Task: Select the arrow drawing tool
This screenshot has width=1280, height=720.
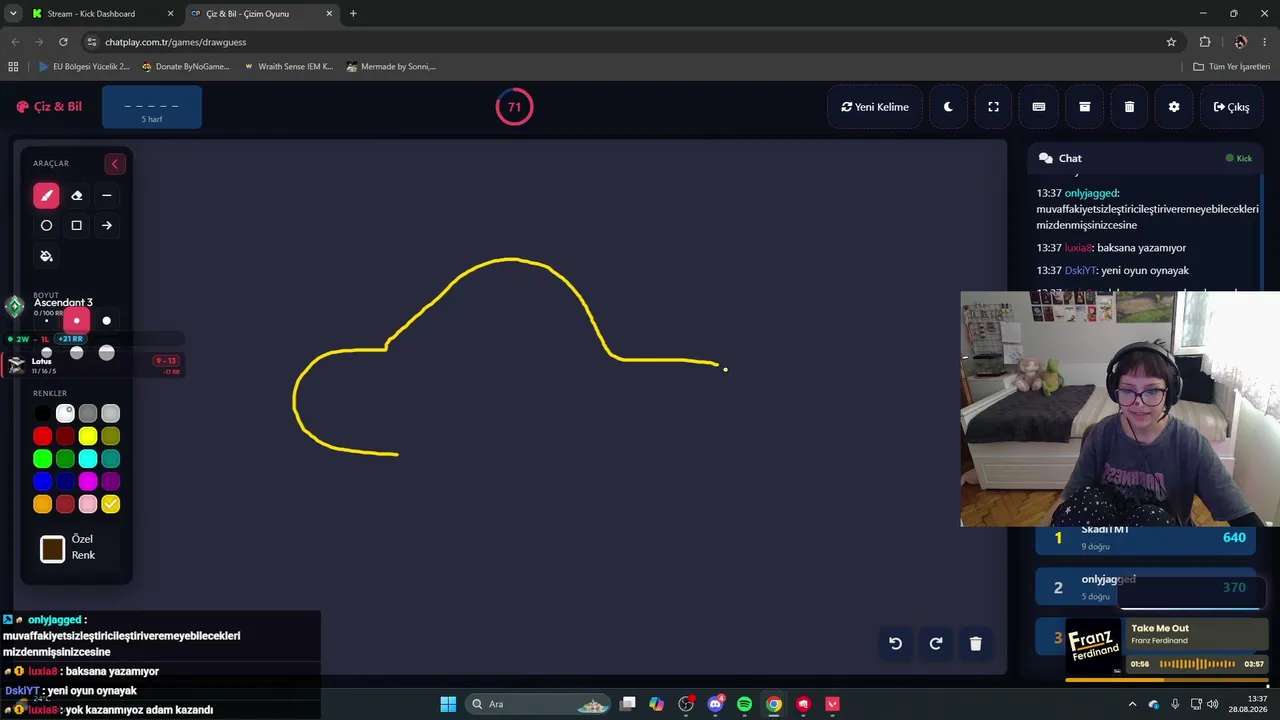Action: [107, 226]
